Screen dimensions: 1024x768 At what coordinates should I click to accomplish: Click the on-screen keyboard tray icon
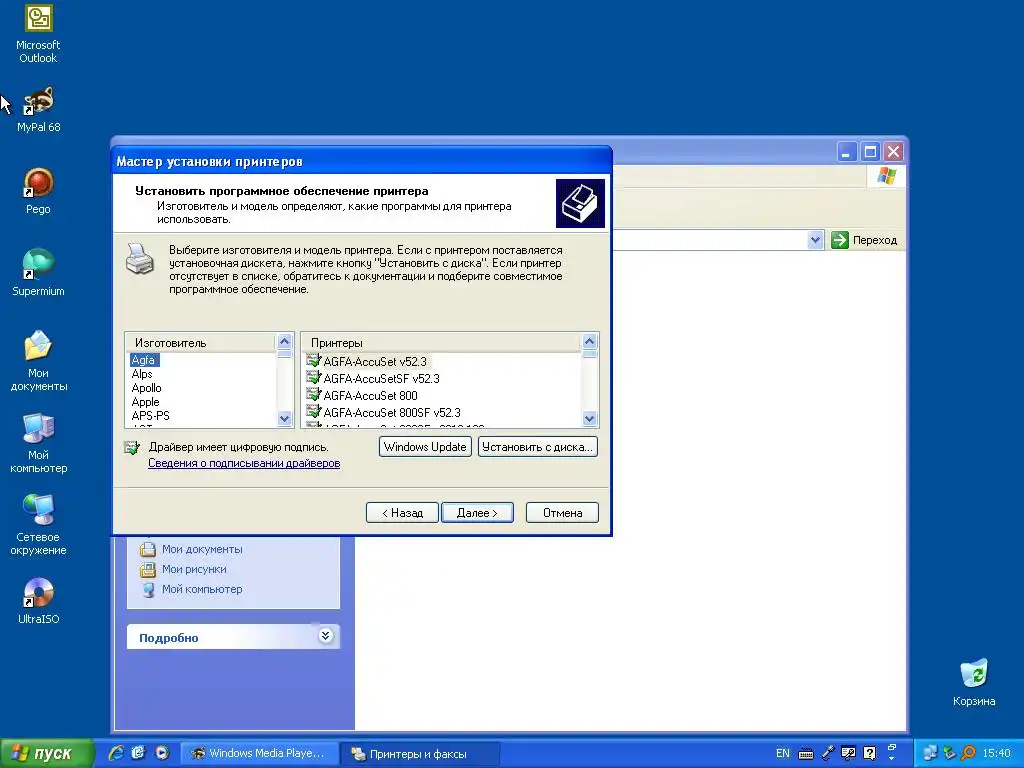806,754
